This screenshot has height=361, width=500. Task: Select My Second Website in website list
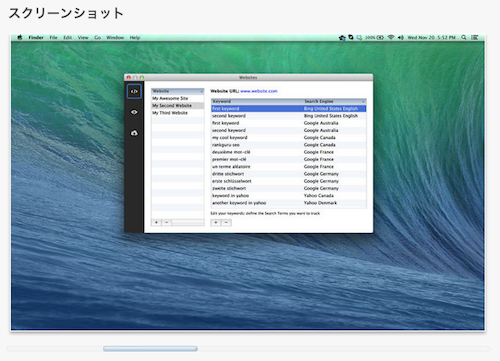(x=178, y=106)
